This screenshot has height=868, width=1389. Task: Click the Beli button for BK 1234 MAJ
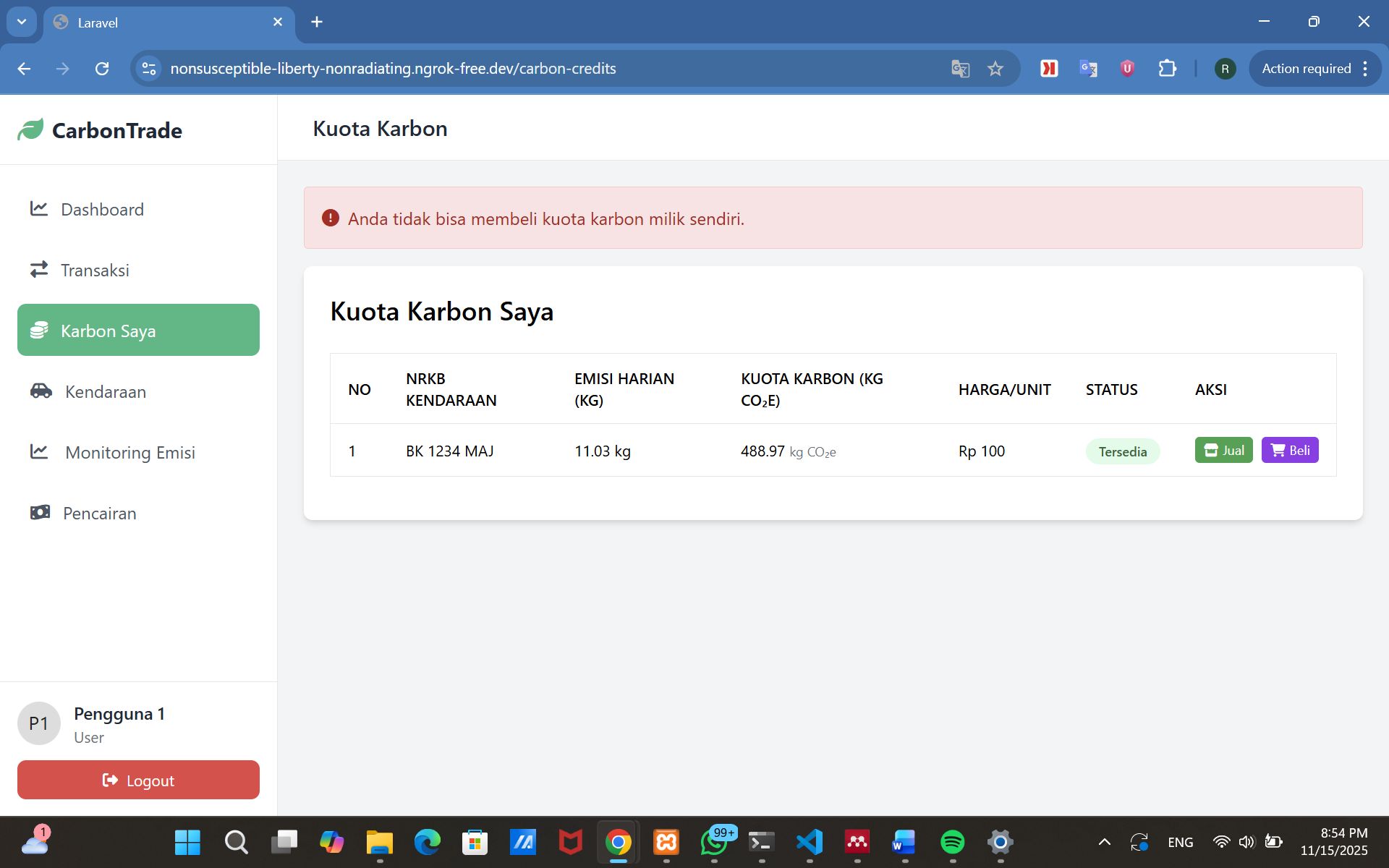pyautogui.click(x=1290, y=450)
